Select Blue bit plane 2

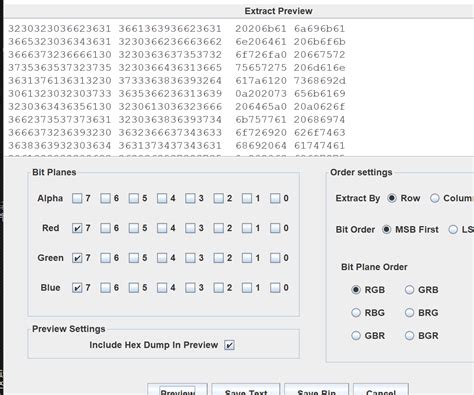(x=219, y=288)
